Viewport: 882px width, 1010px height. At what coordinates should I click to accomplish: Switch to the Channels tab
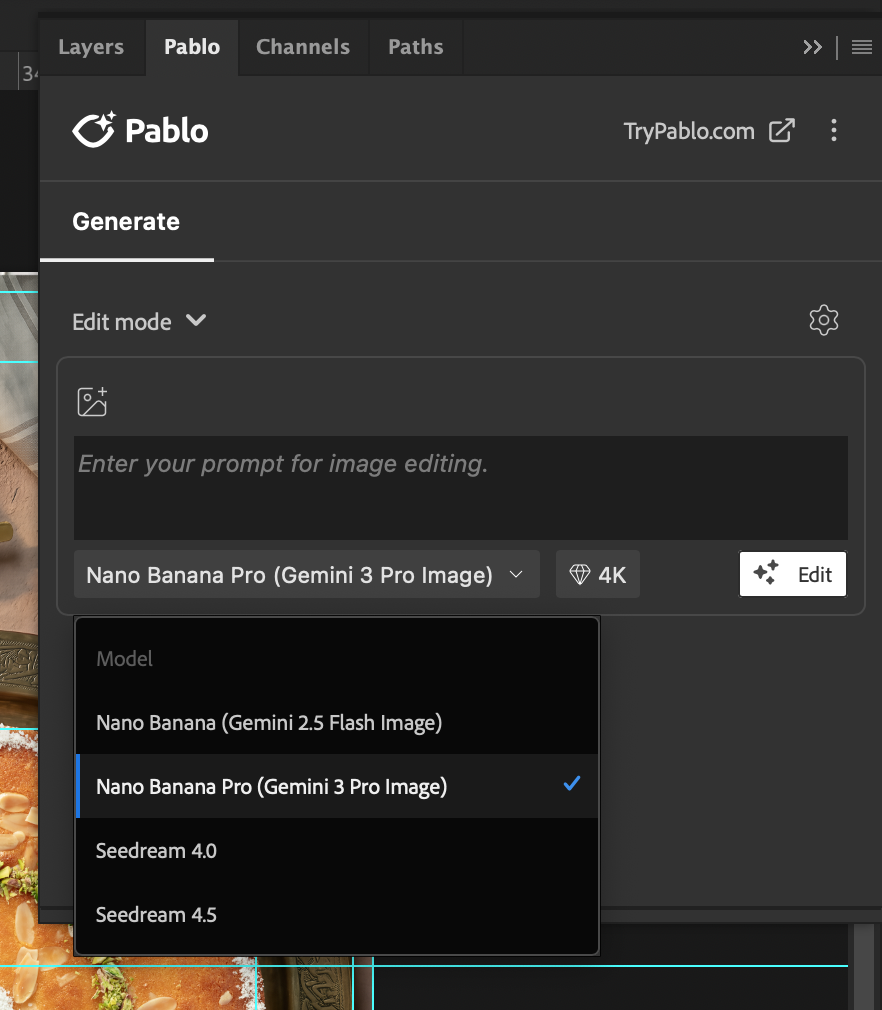[x=302, y=46]
